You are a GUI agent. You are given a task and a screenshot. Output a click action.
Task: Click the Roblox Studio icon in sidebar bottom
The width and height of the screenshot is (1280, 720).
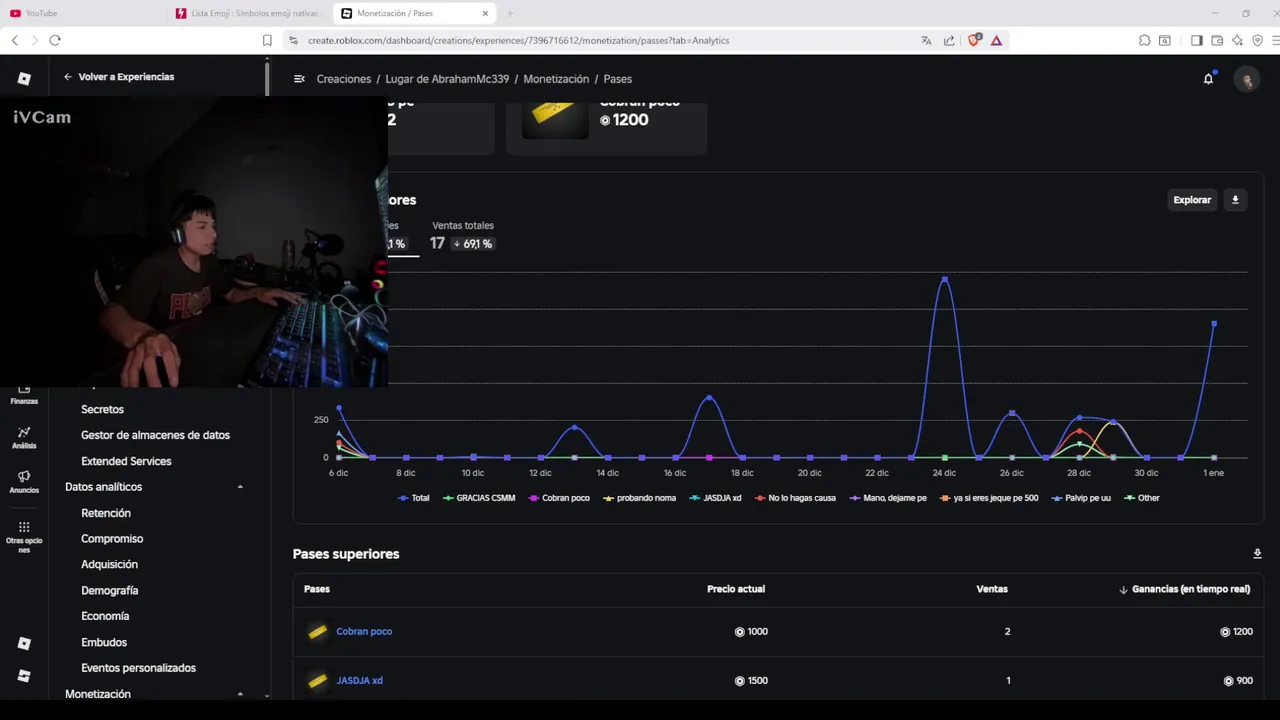(24, 676)
